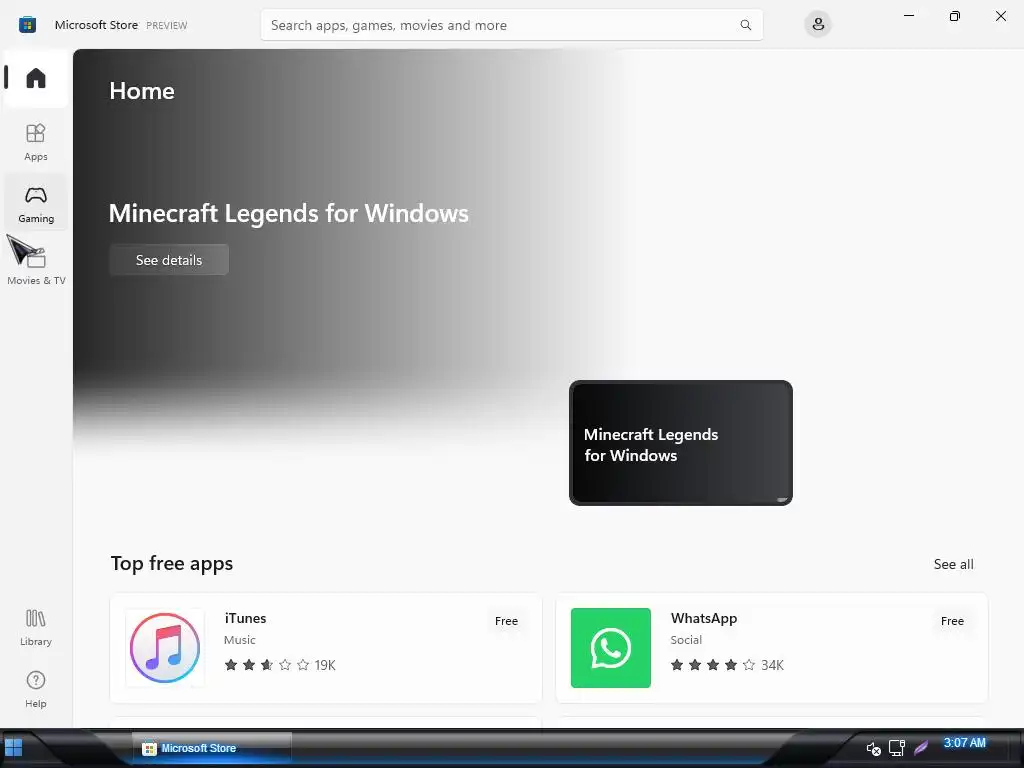Click the Top free apps heading
This screenshot has height=768, width=1024.
pyautogui.click(x=172, y=564)
